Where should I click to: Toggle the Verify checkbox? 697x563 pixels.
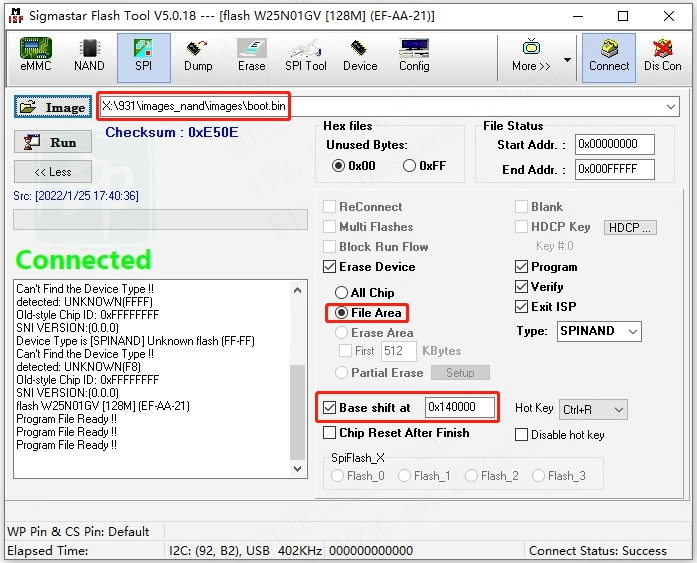521,287
